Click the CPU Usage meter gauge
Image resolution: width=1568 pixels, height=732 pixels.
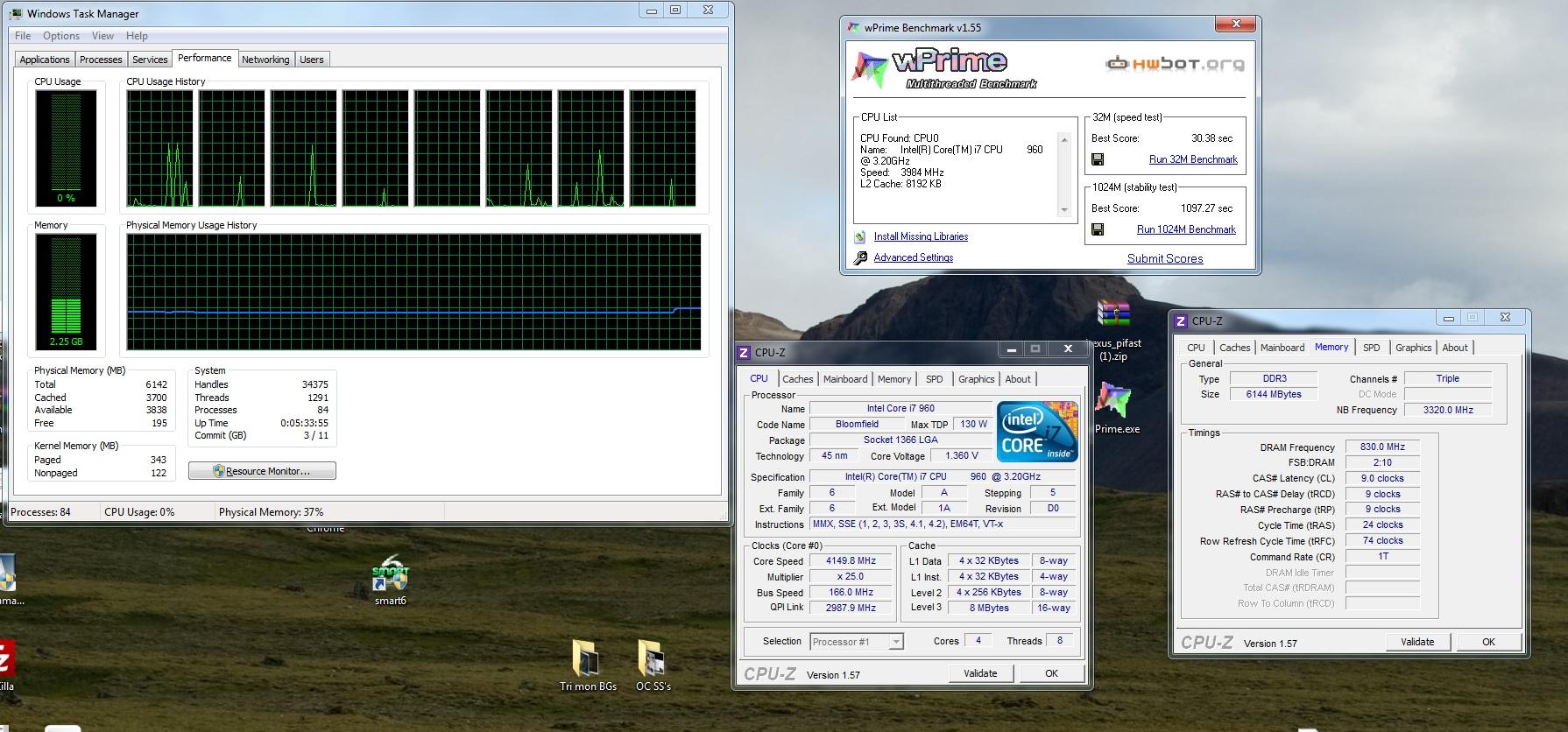tap(66, 148)
